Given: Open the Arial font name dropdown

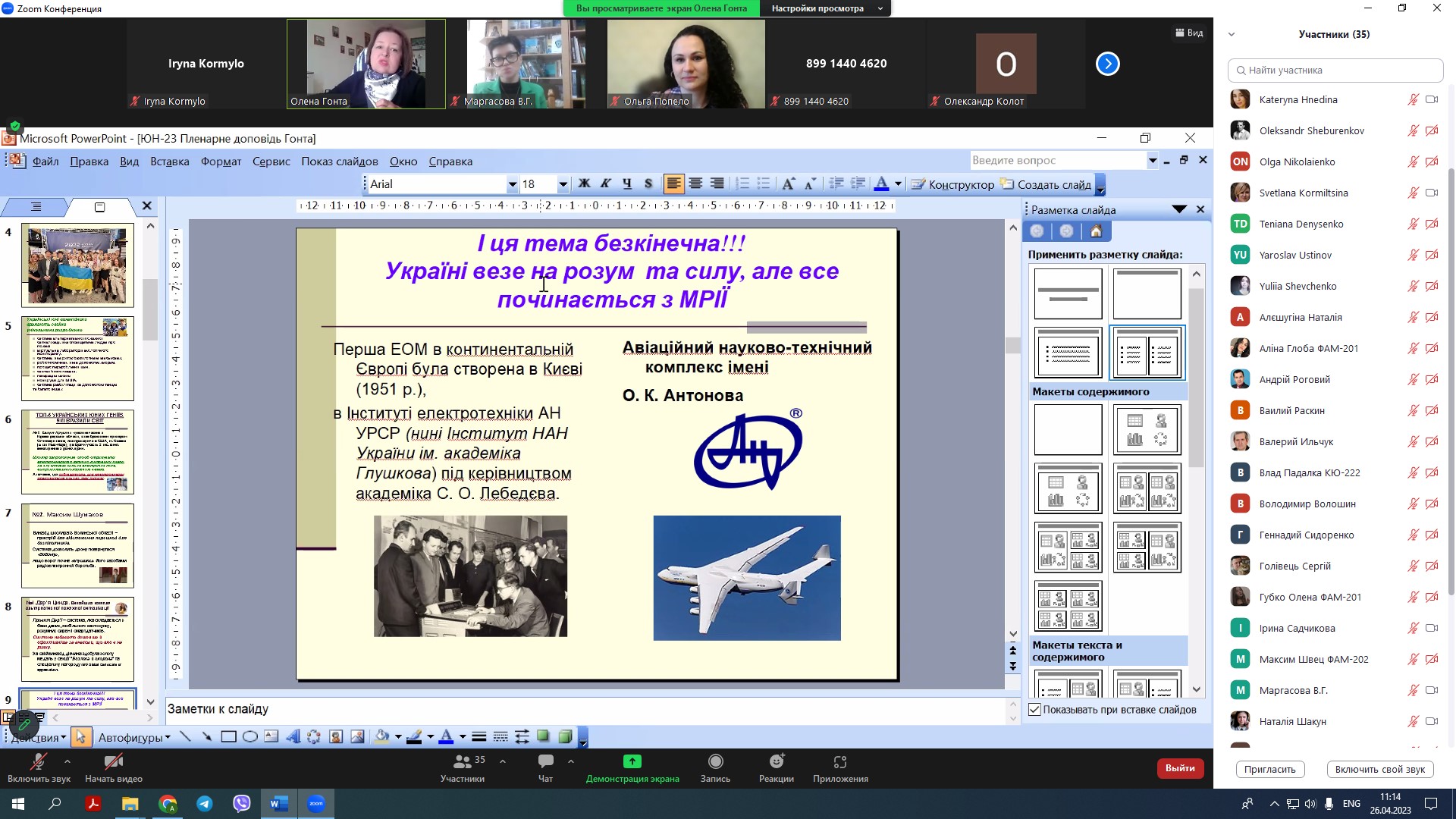Looking at the screenshot, I should pyautogui.click(x=513, y=184).
